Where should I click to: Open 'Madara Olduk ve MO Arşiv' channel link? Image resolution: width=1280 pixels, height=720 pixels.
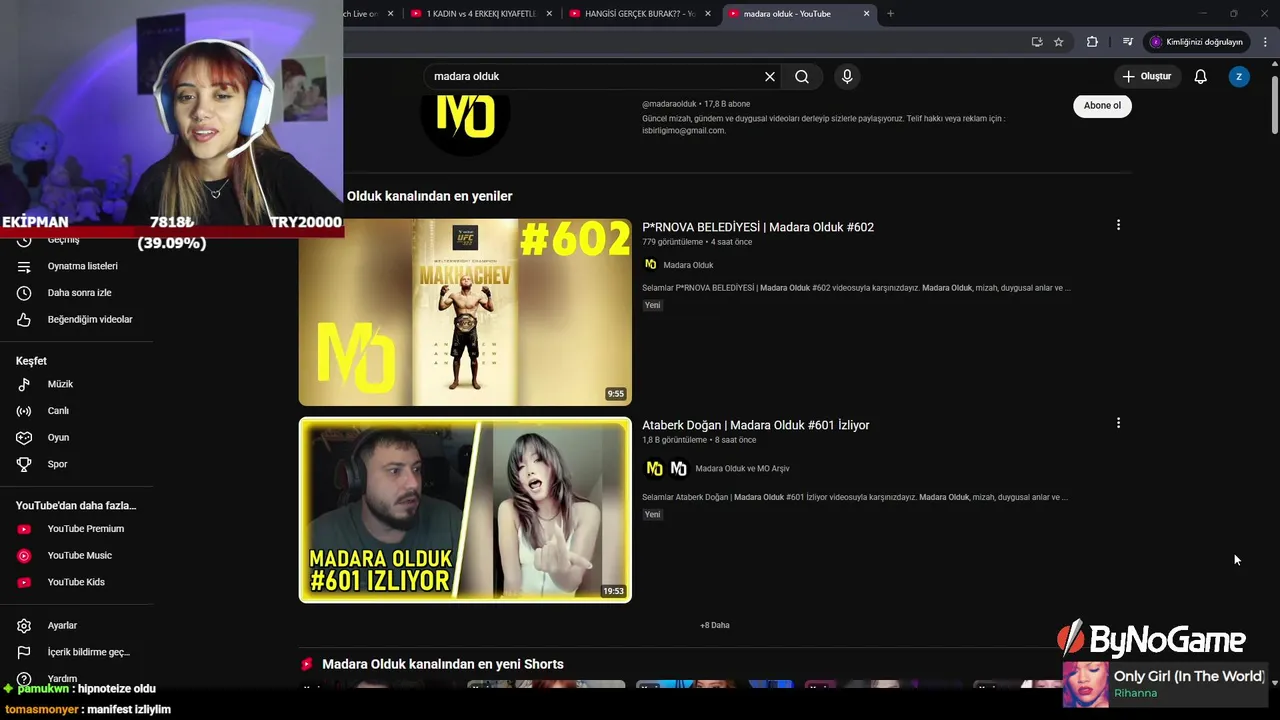[x=742, y=468]
